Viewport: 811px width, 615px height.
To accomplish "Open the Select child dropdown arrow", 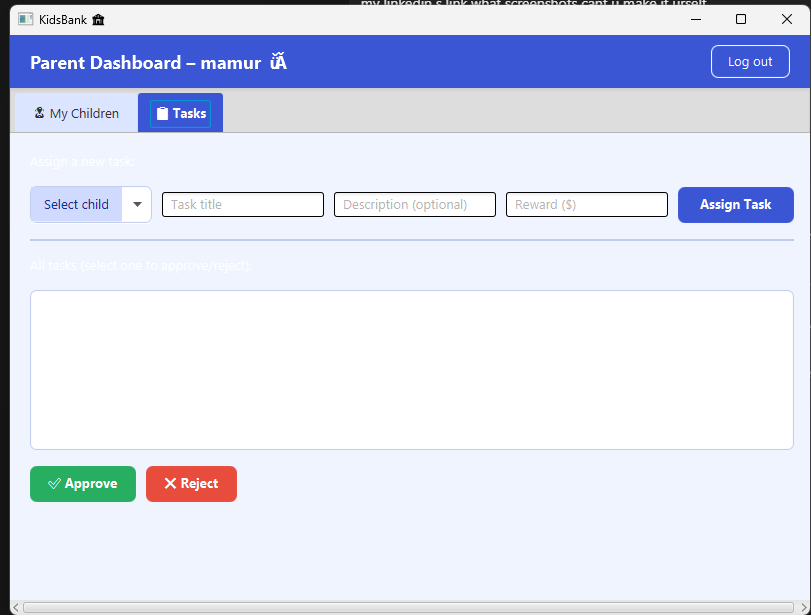I will point(137,204).
